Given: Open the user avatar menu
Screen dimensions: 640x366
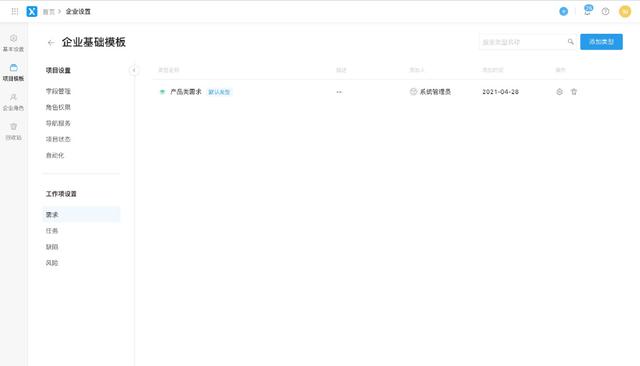Looking at the screenshot, I should click(x=625, y=11).
